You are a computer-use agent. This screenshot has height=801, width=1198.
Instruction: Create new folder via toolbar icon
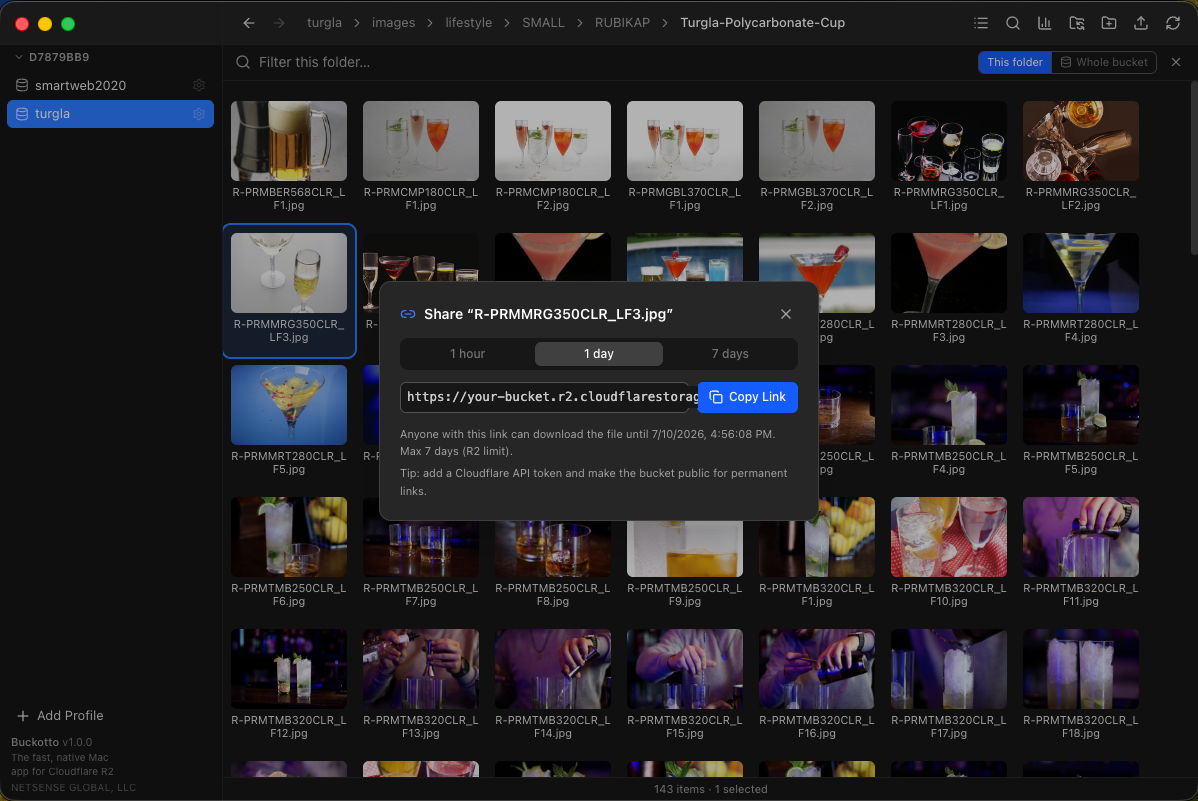1109,23
